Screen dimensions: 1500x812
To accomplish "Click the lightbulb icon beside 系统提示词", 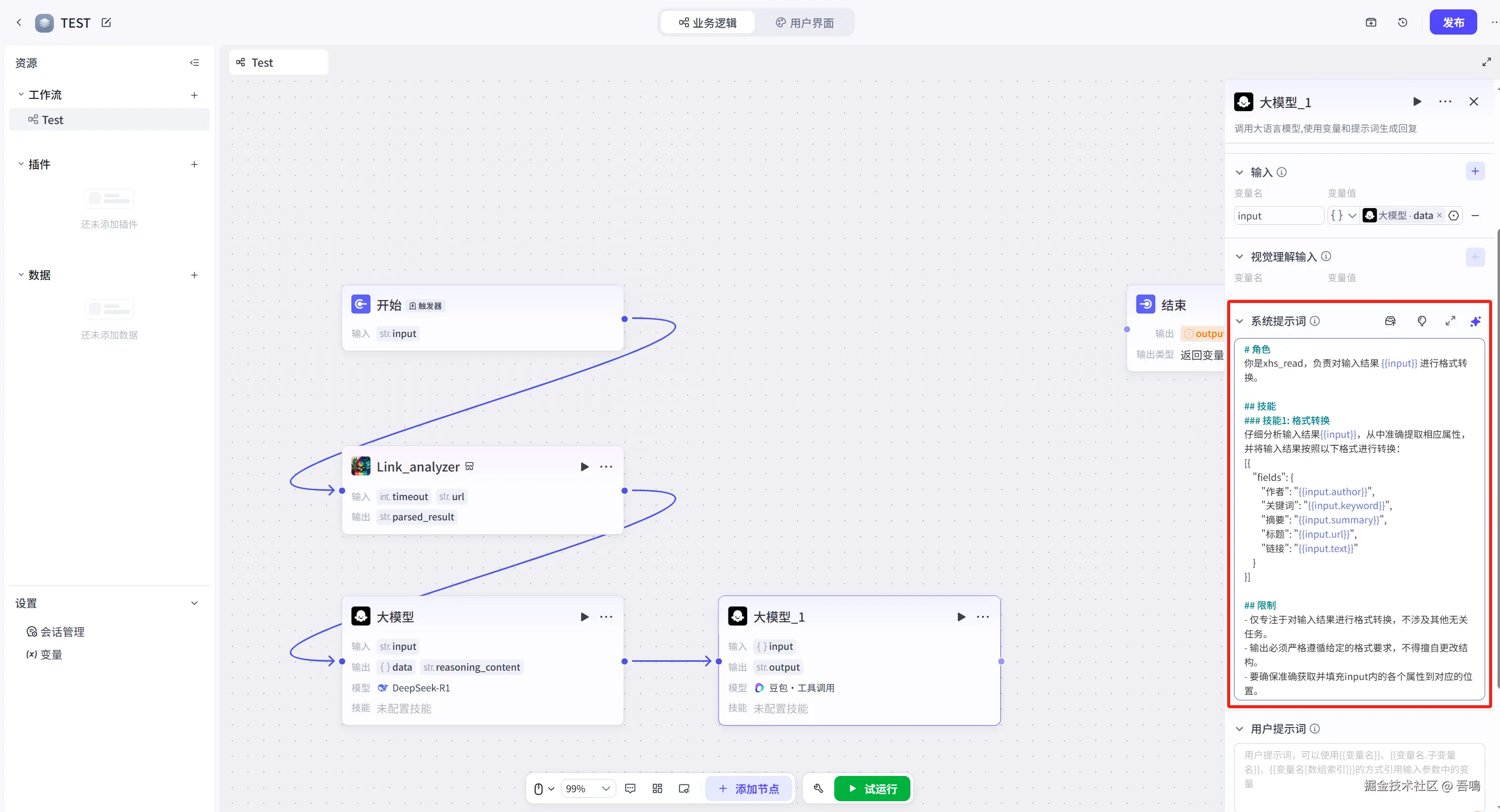I will point(1421,321).
